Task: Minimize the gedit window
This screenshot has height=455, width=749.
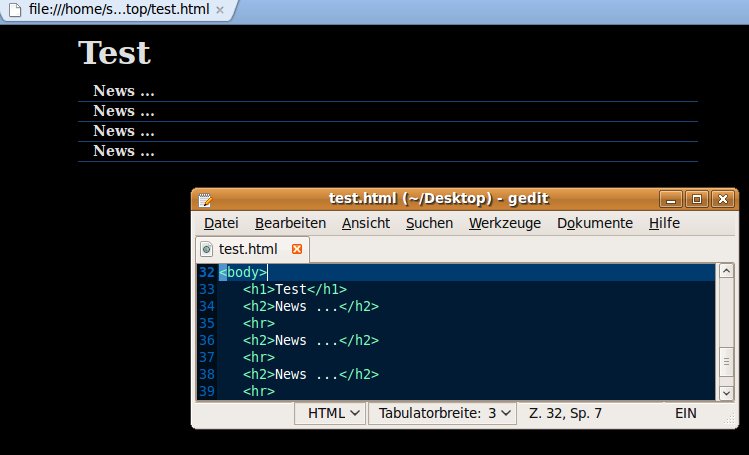Action: pyautogui.click(x=671, y=199)
